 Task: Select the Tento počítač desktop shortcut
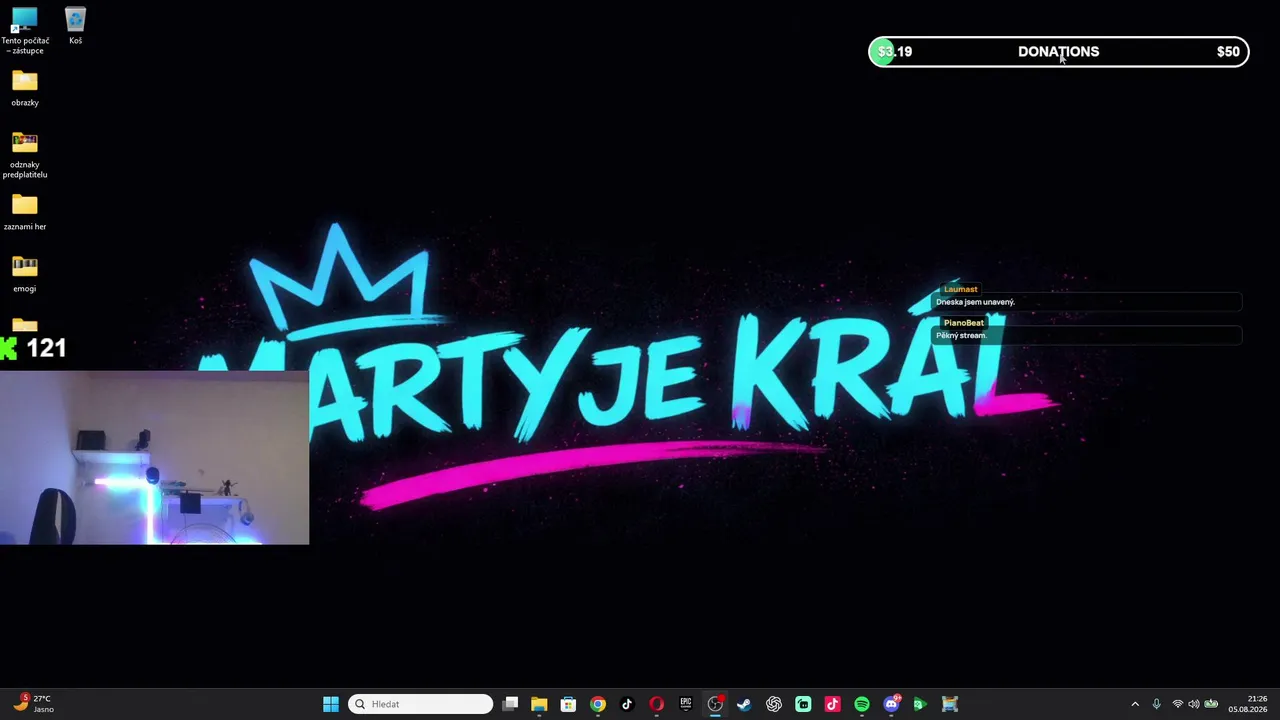tap(25, 32)
